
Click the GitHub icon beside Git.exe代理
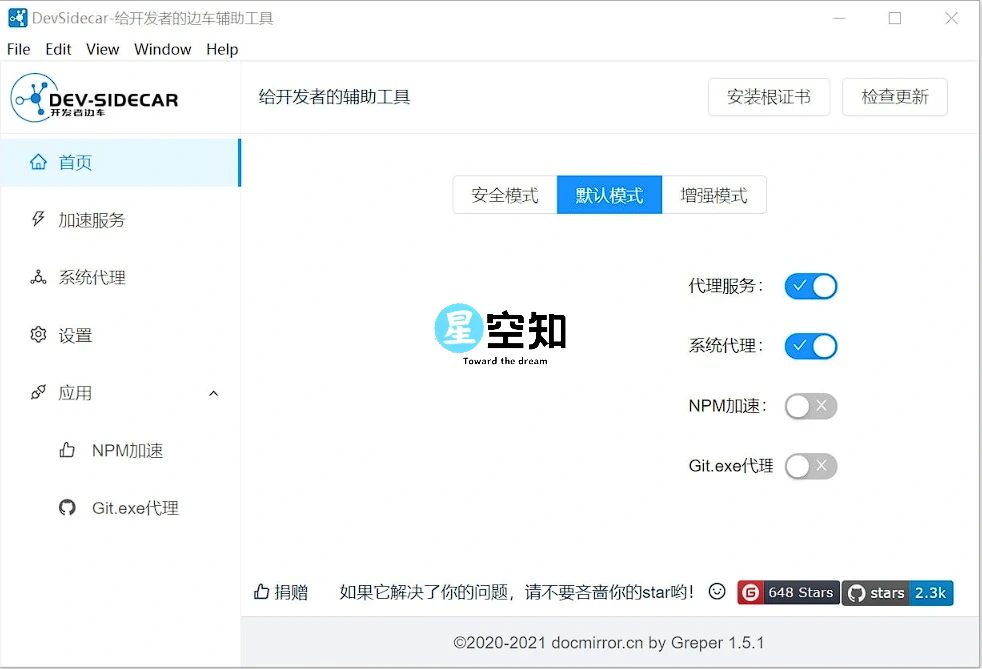tap(67, 507)
